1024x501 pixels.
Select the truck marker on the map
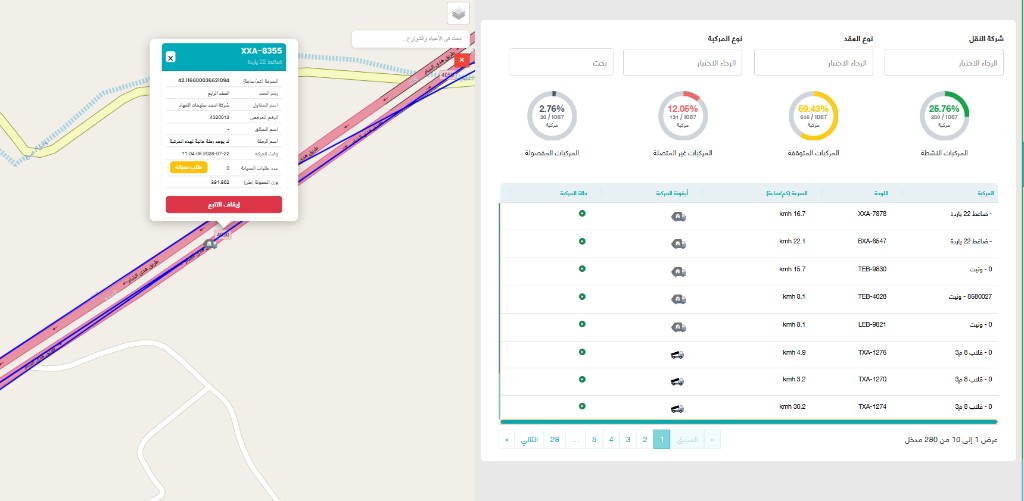[x=210, y=244]
